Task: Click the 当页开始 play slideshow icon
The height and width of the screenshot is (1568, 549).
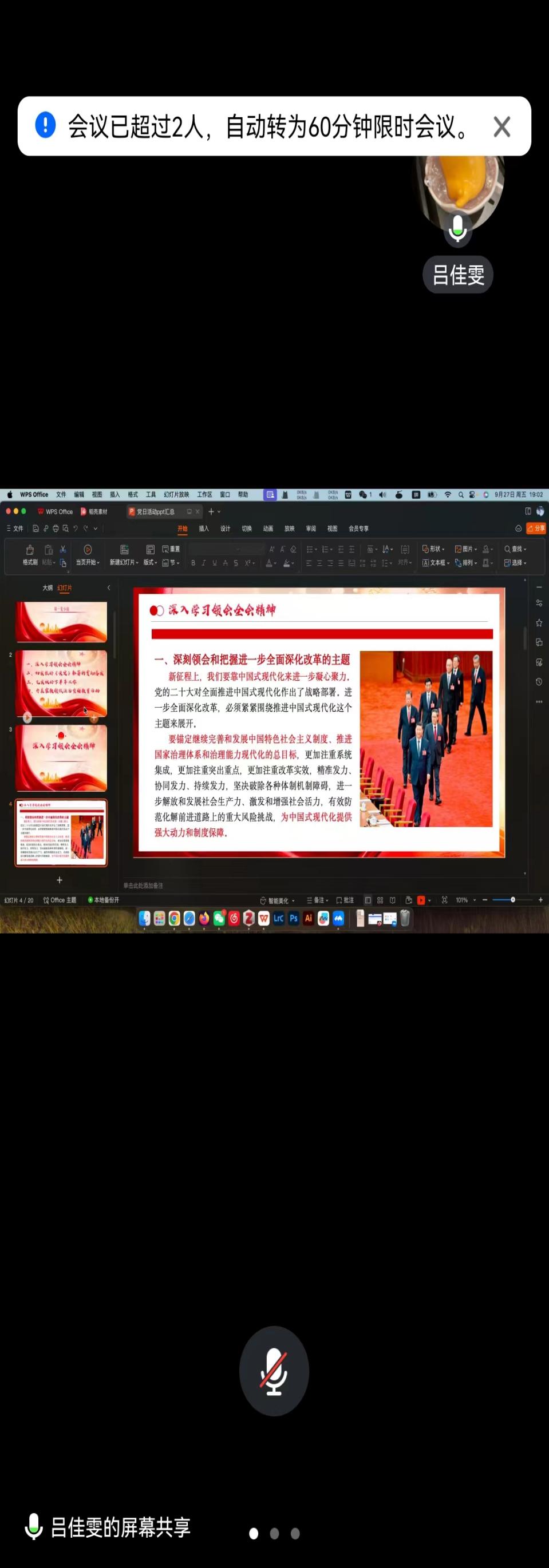Action: 87,550
